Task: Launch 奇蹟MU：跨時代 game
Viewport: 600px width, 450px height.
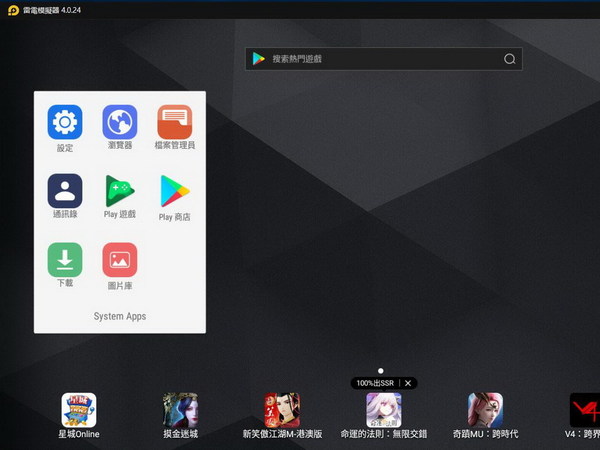Action: click(486, 410)
